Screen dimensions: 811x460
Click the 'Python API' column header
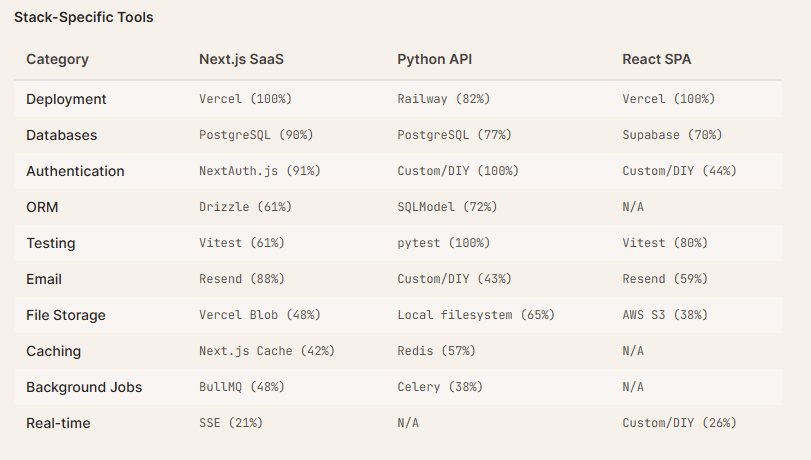pos(434,60)
